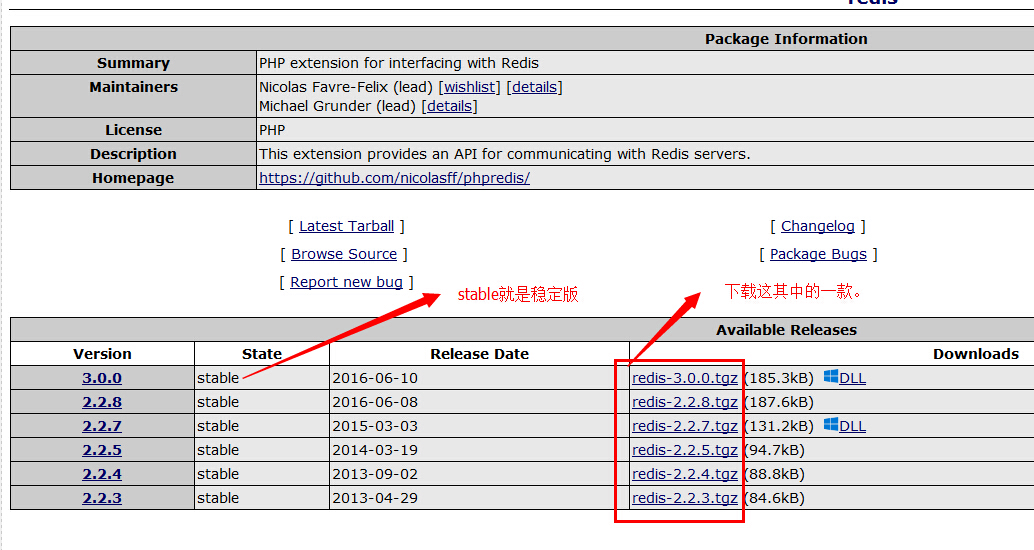Visit the phpredis GitHub homepage URL

click(x=394, y=178)
